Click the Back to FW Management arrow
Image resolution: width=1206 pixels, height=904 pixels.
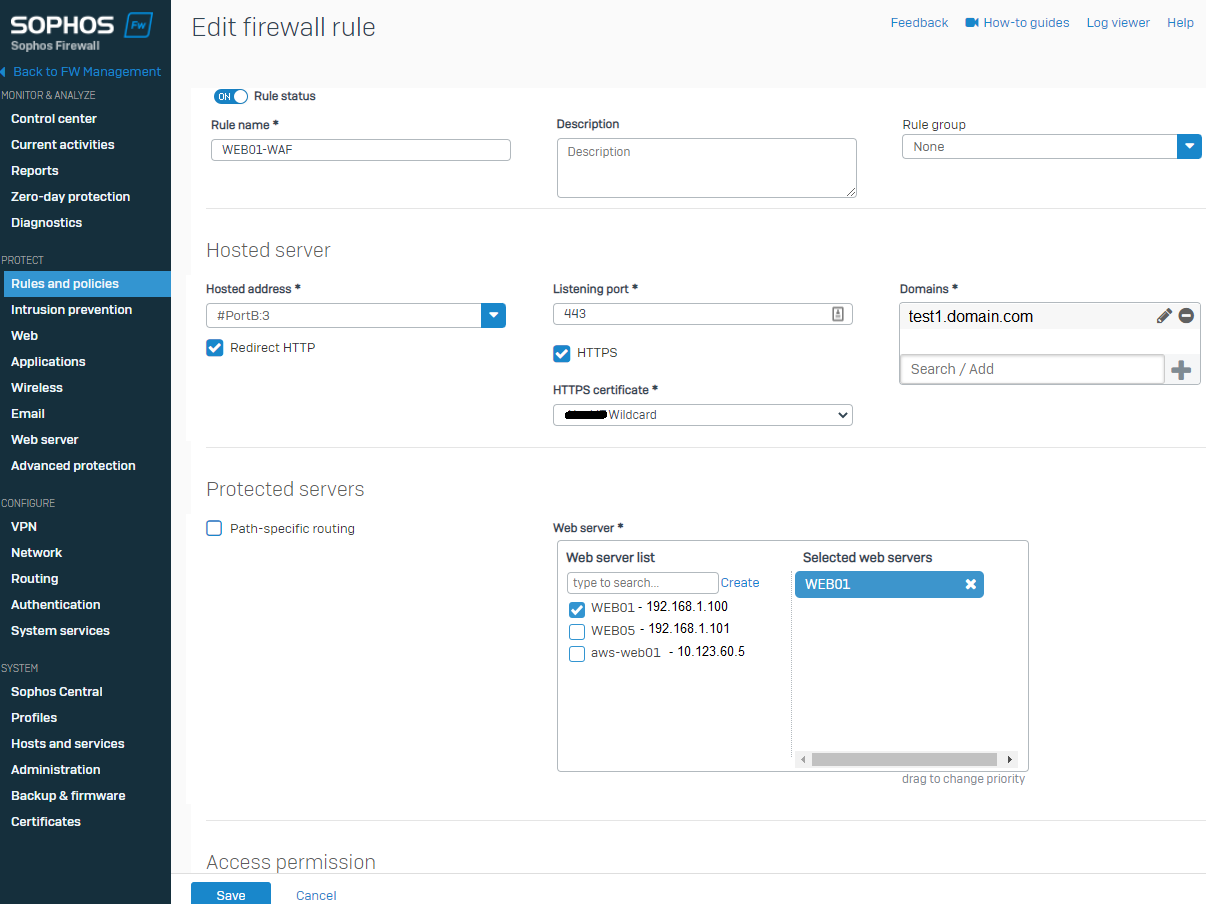tap(3, 72)
